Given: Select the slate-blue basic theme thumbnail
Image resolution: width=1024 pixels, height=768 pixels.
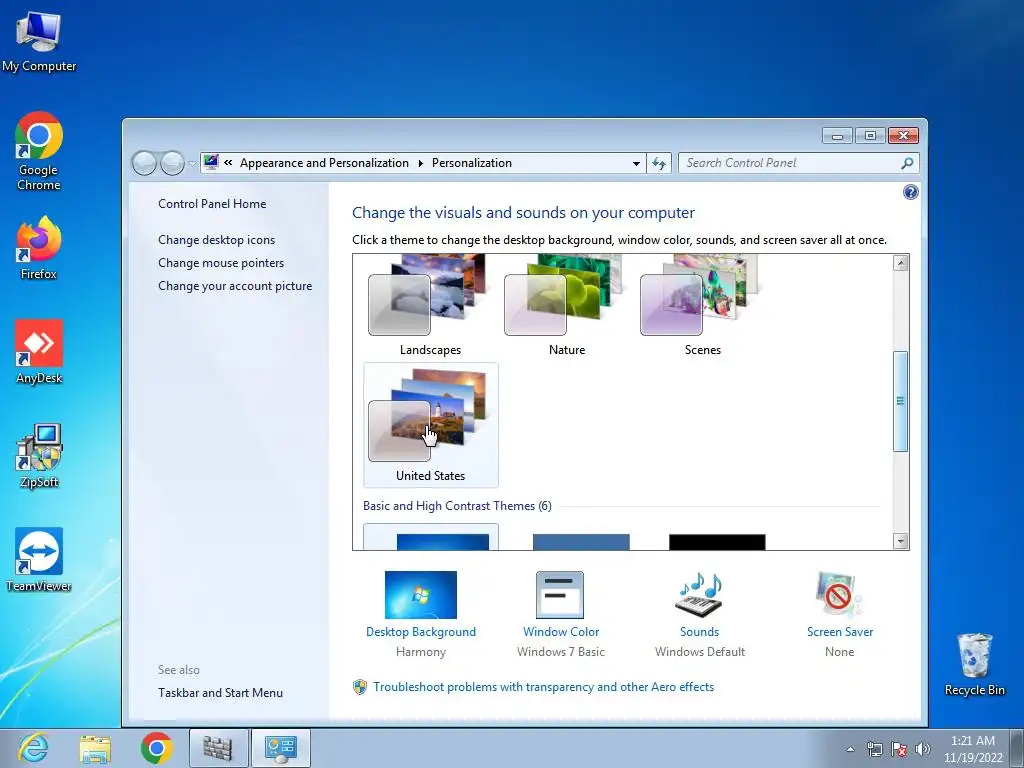Looking at the screenshot, I should click(581, 542).
